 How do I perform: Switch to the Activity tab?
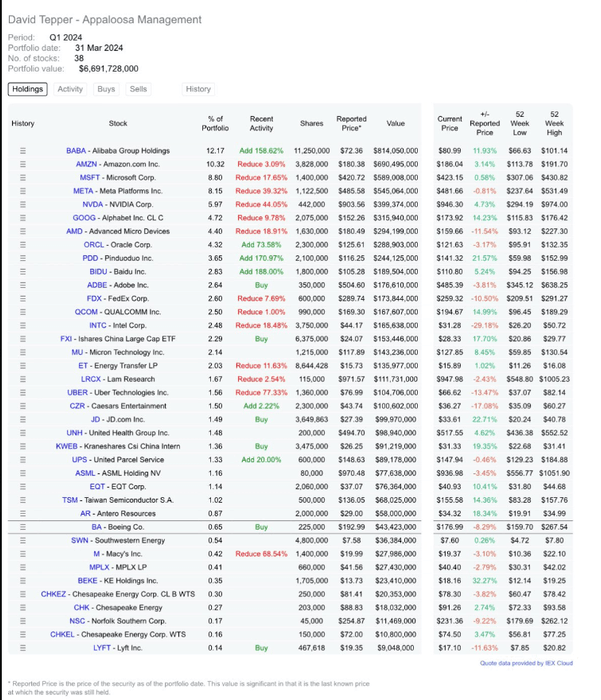[x=70, y=89]
